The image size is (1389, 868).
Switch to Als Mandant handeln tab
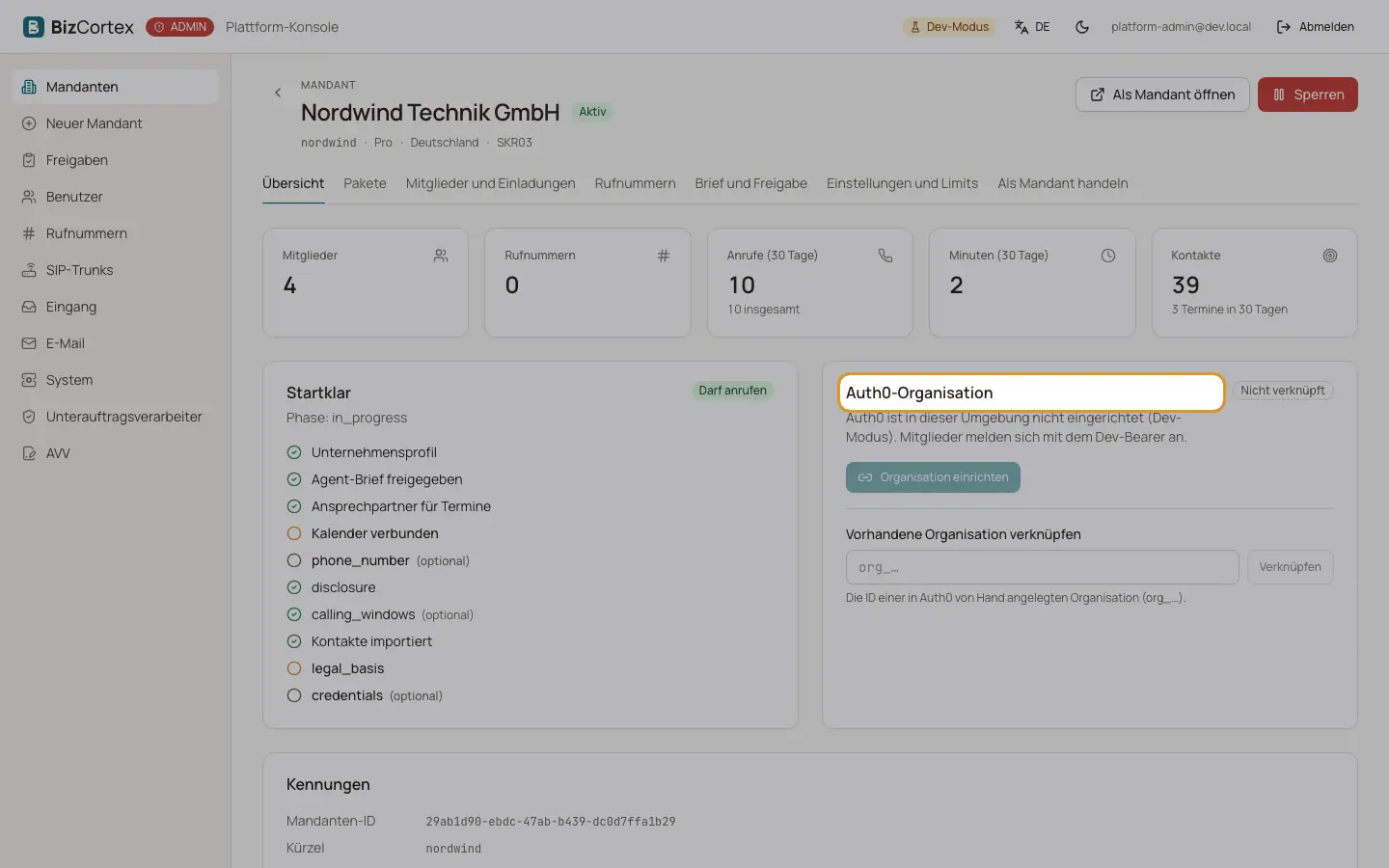point(1063,183)
